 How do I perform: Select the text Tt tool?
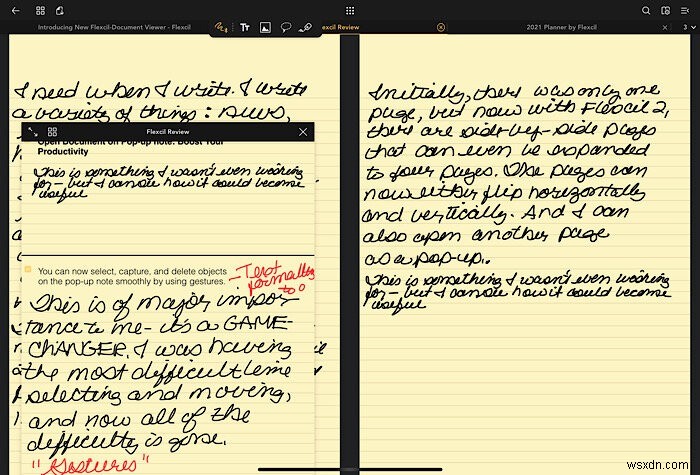(x=245, y=27)
